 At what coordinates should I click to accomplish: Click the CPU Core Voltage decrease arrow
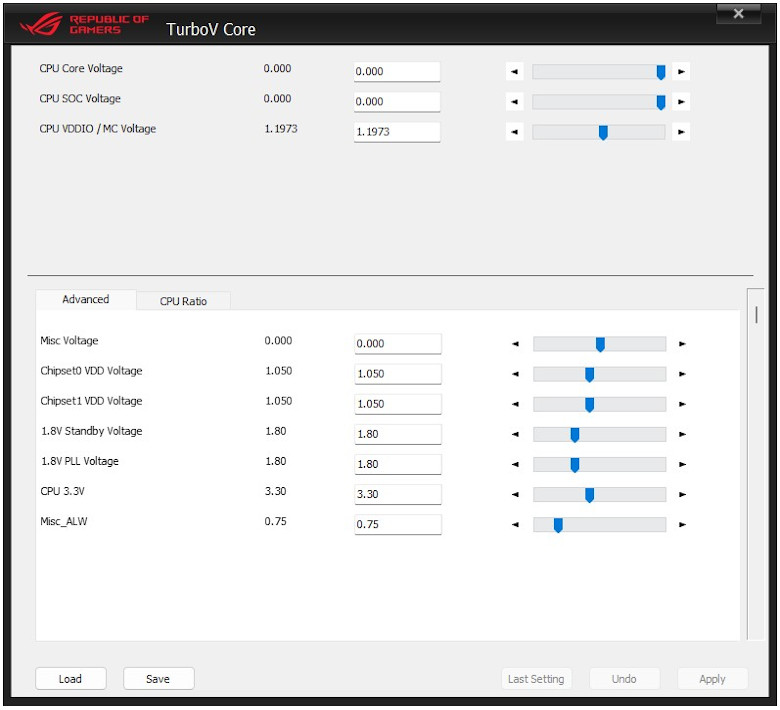click(515, 72)
